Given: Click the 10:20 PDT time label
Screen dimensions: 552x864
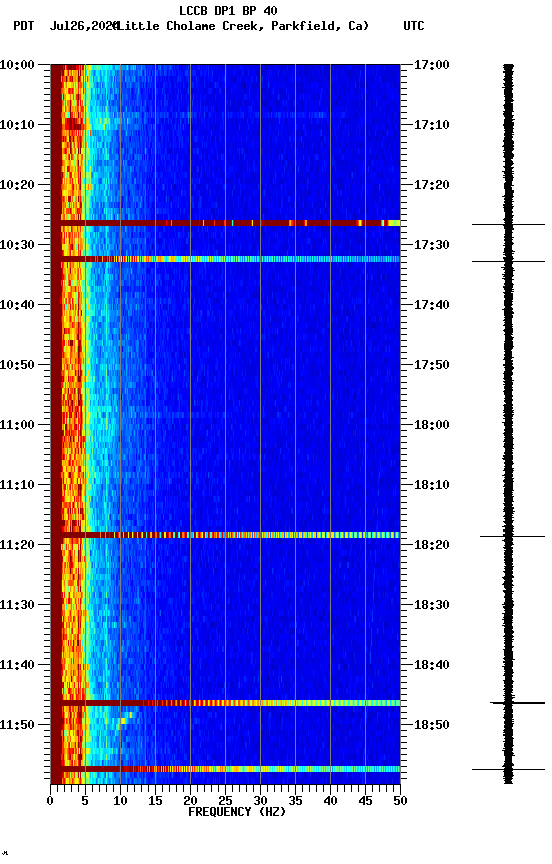Looking at the screenshot, I should 17,185.
